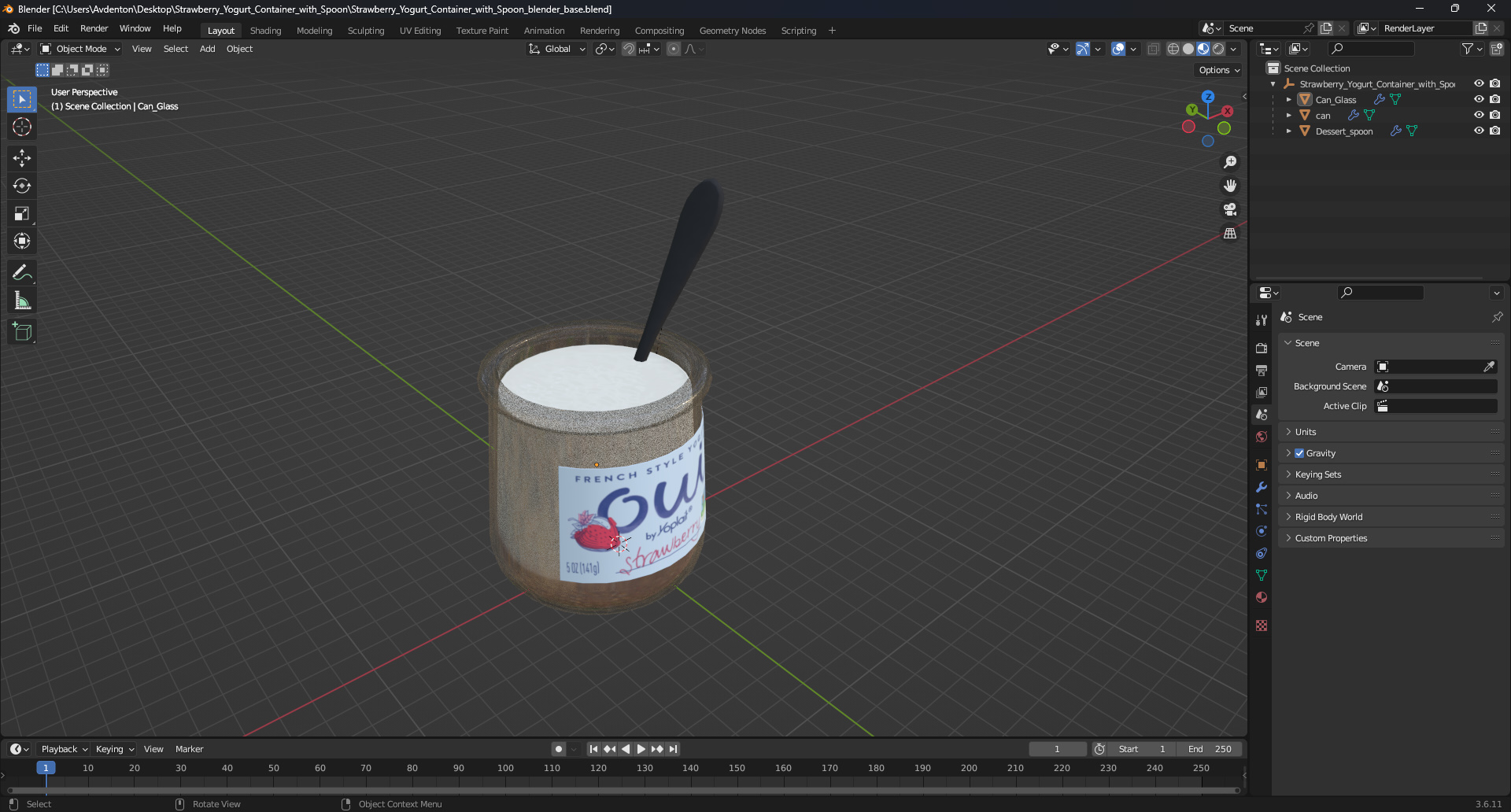Switch to the UV Editing workspace tab
Image resolution: width=1511 pixels, height=812 pixels.
[420, 31]
